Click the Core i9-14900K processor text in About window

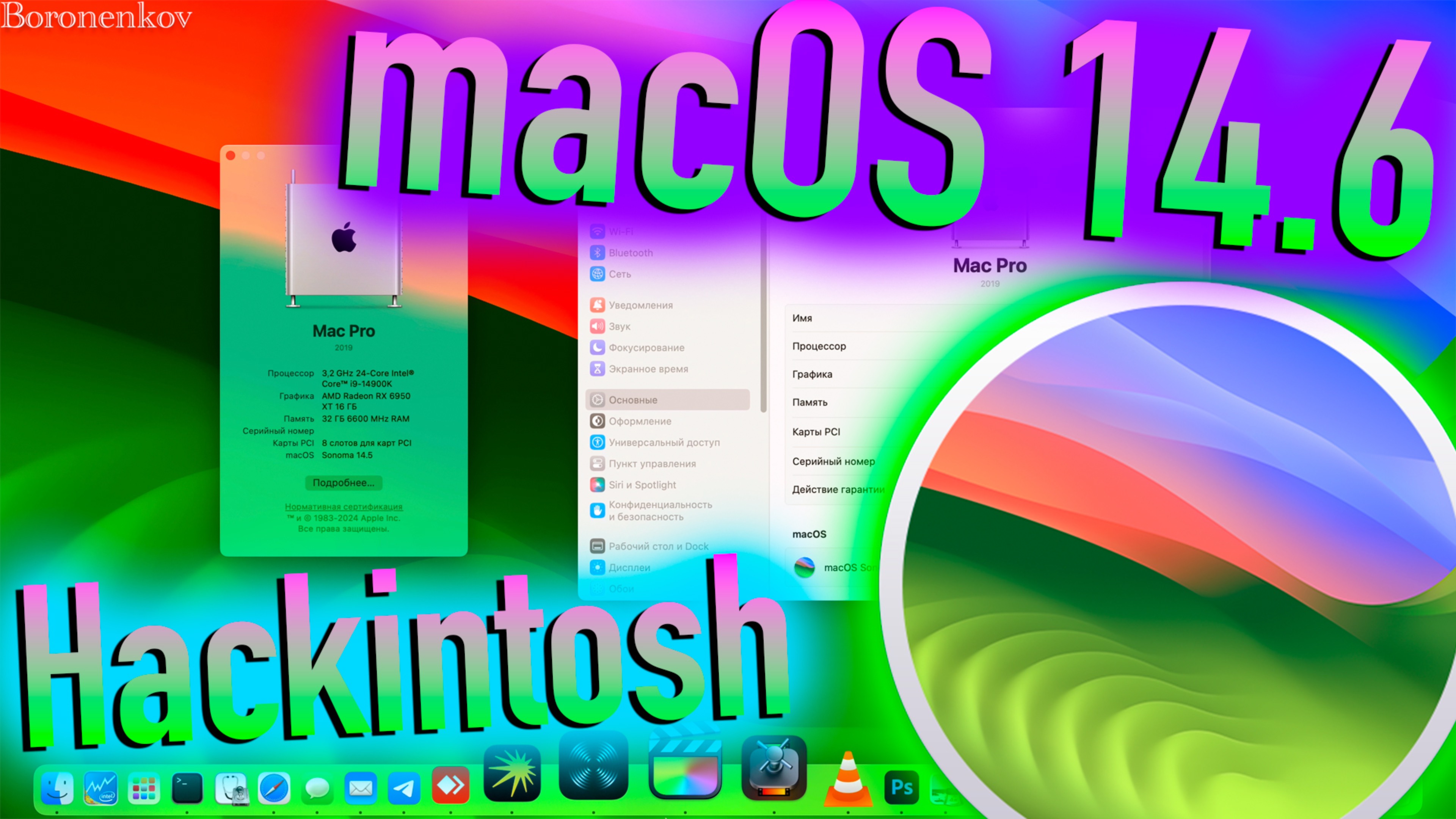[x=368, y=378]
